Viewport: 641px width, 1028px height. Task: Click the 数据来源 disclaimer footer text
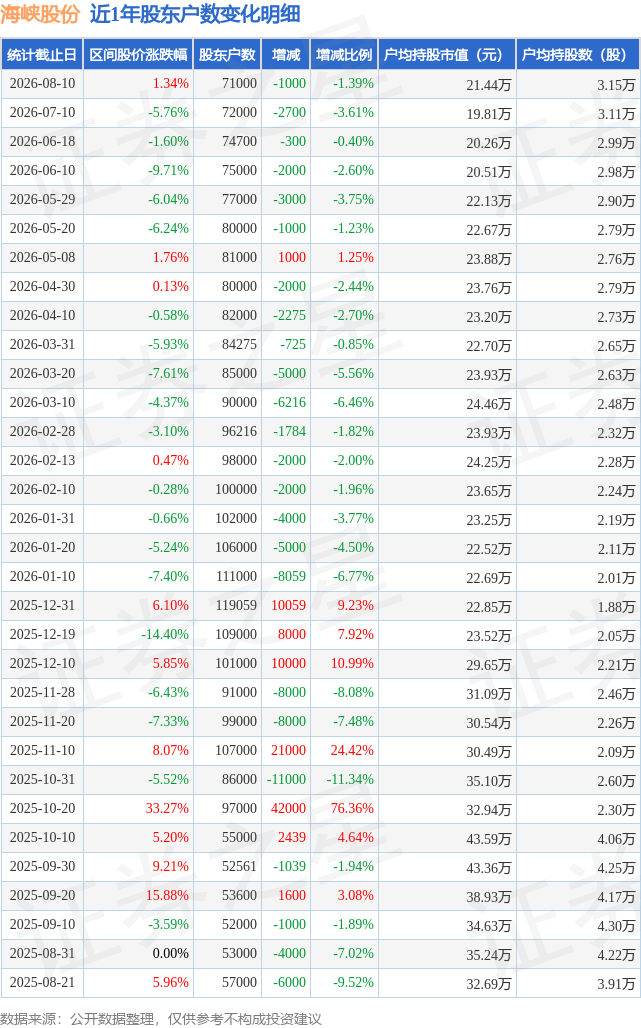click(161, 1019)
